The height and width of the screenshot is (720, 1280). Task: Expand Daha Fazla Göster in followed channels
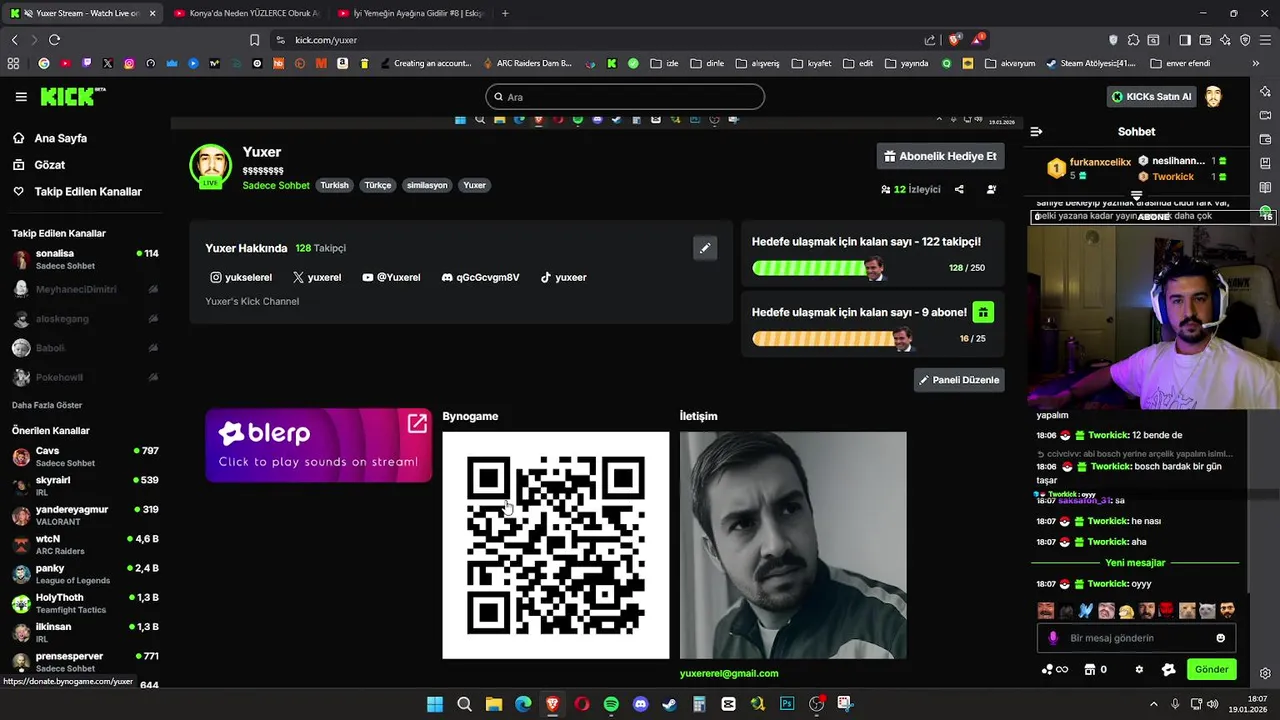tap(47, 405)
